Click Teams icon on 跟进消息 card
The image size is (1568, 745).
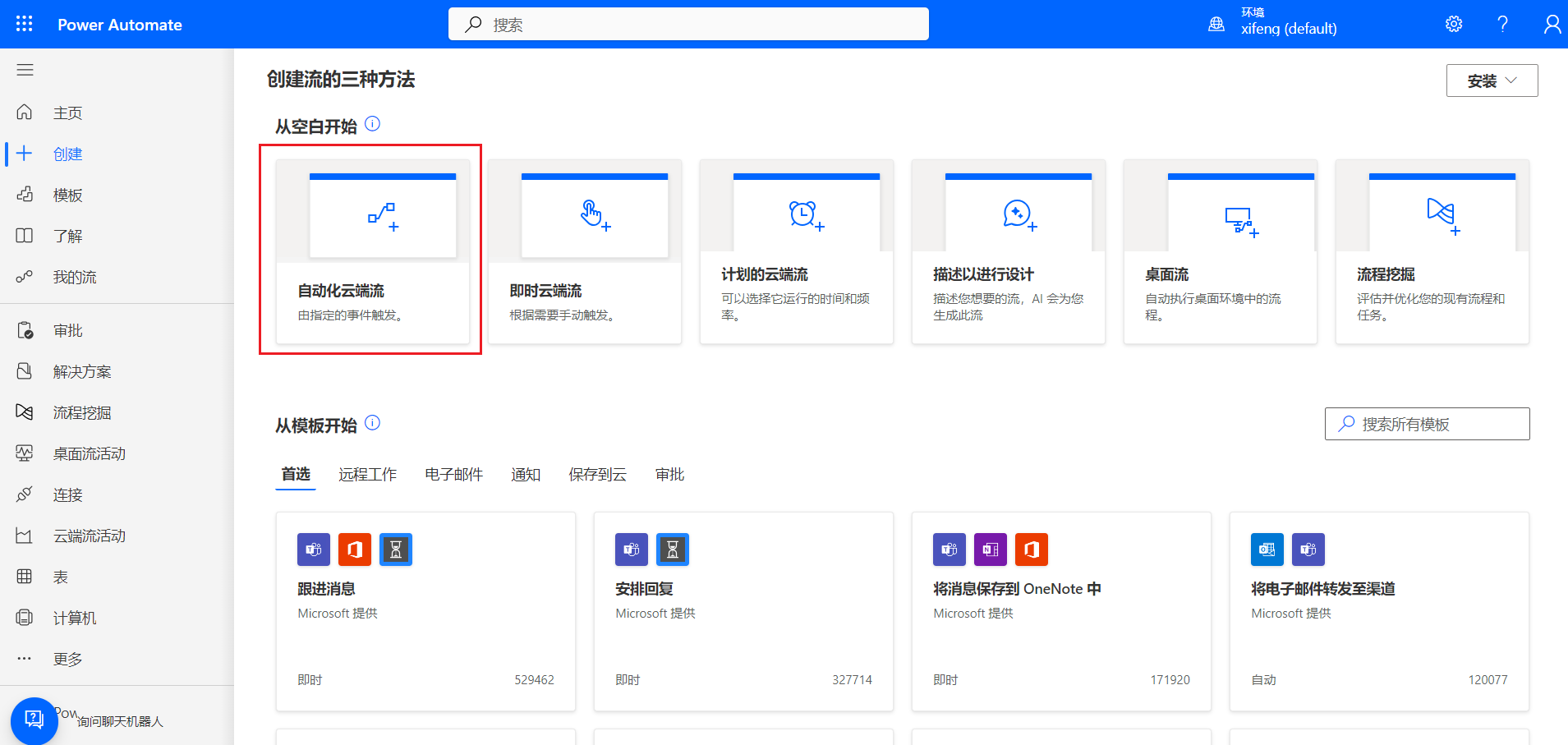pos(314,550)
